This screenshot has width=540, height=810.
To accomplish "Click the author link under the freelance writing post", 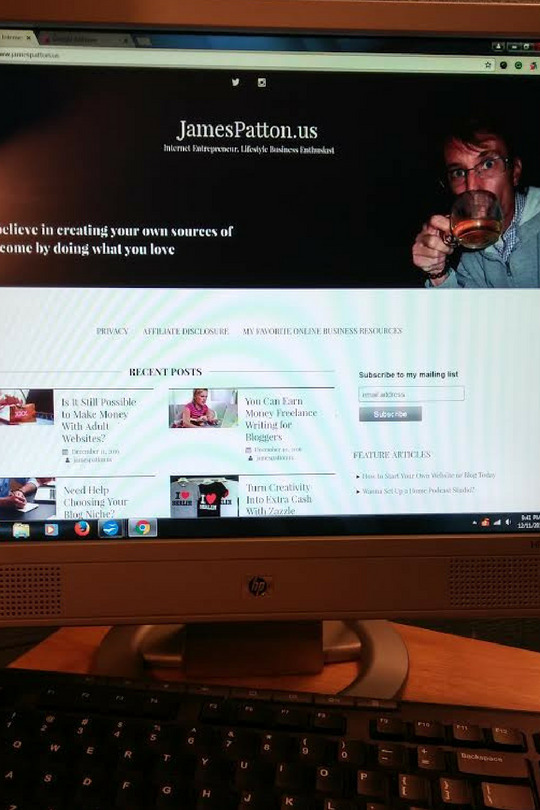I will pyautogui.click(x=275, y=458).
